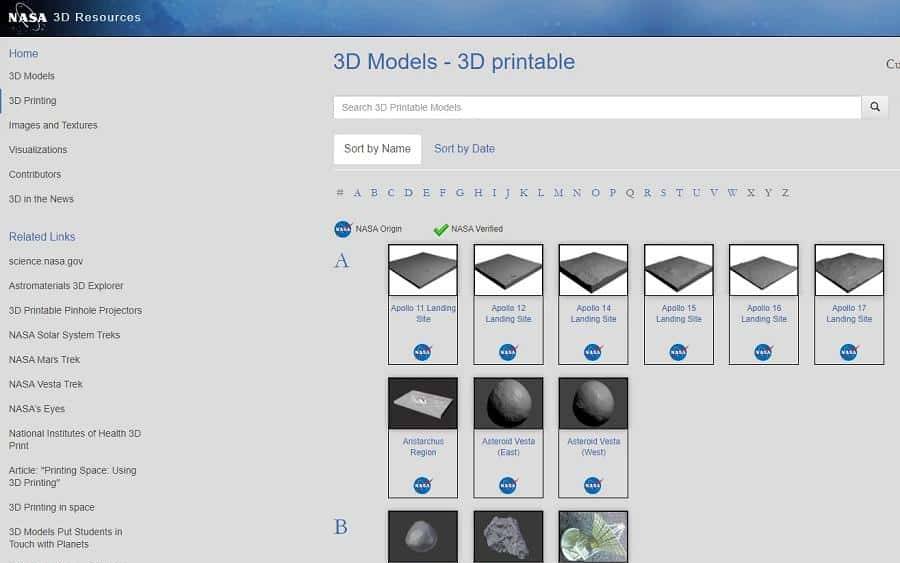The width and height of the screenshot is (900, 563).
Task: Click NASA badge on Asteroid Vesta (West) card
Action: [593, 485]
